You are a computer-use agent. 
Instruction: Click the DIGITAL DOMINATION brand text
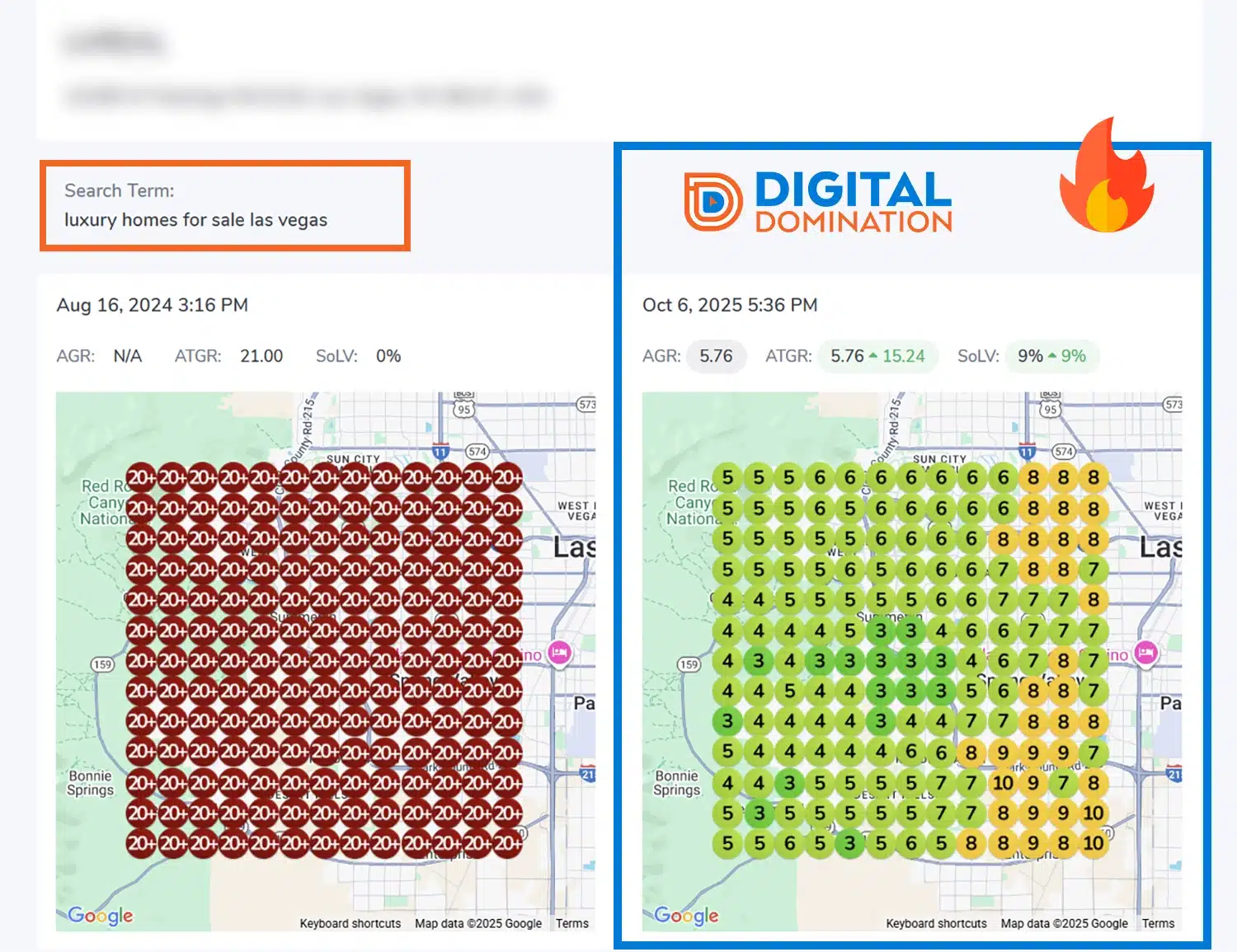pos(854,201)
